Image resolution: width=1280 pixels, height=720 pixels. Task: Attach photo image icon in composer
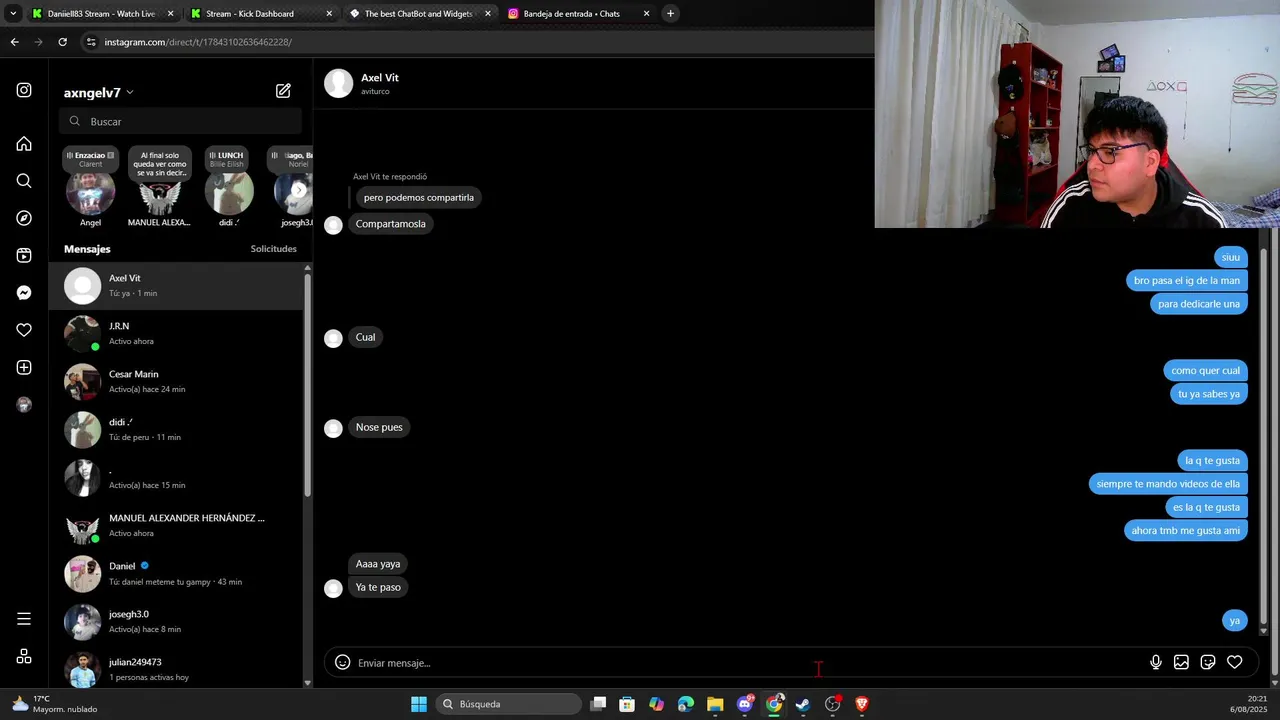tap(1181, 662)
